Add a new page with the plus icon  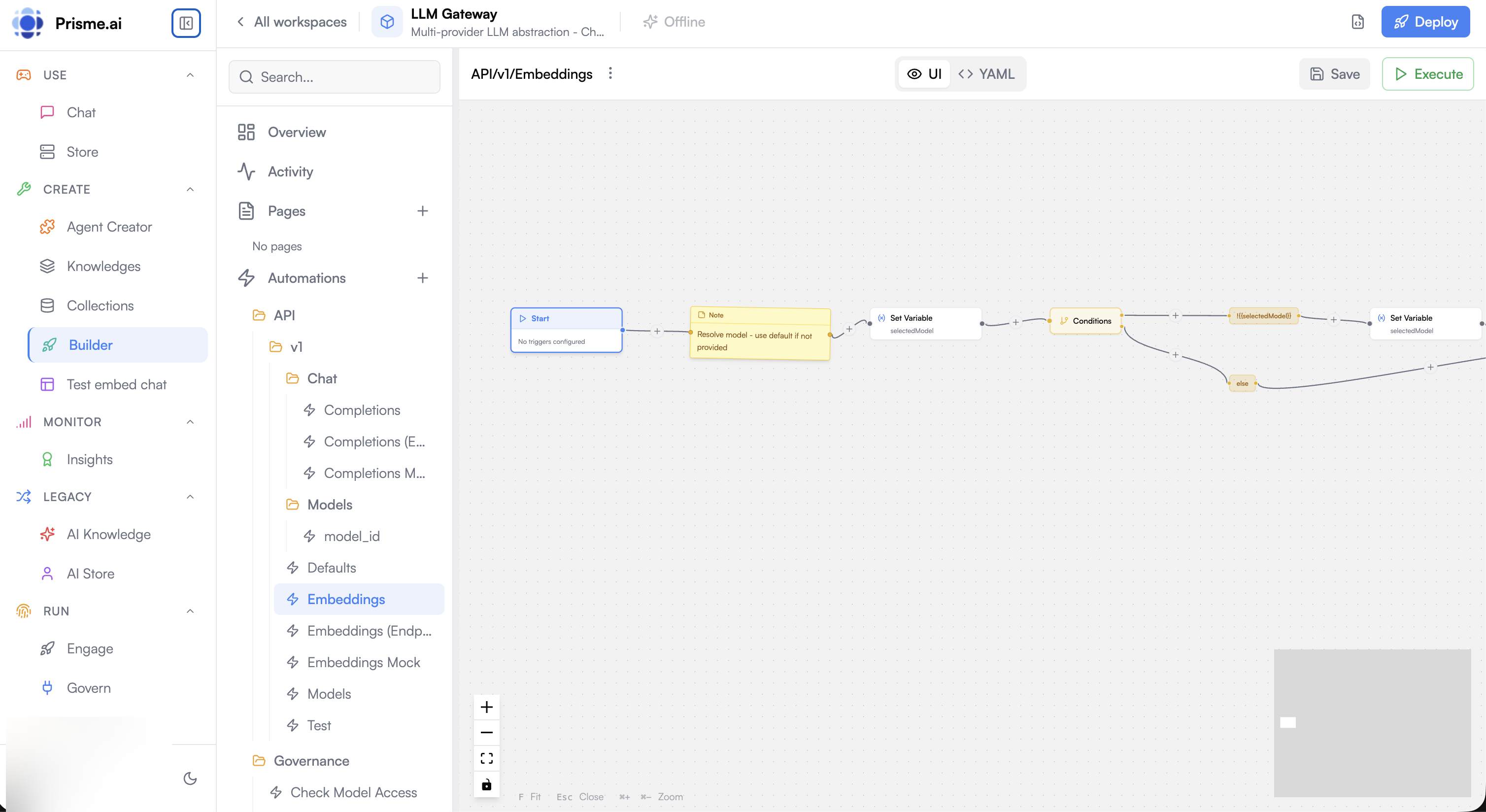(422, 211)
